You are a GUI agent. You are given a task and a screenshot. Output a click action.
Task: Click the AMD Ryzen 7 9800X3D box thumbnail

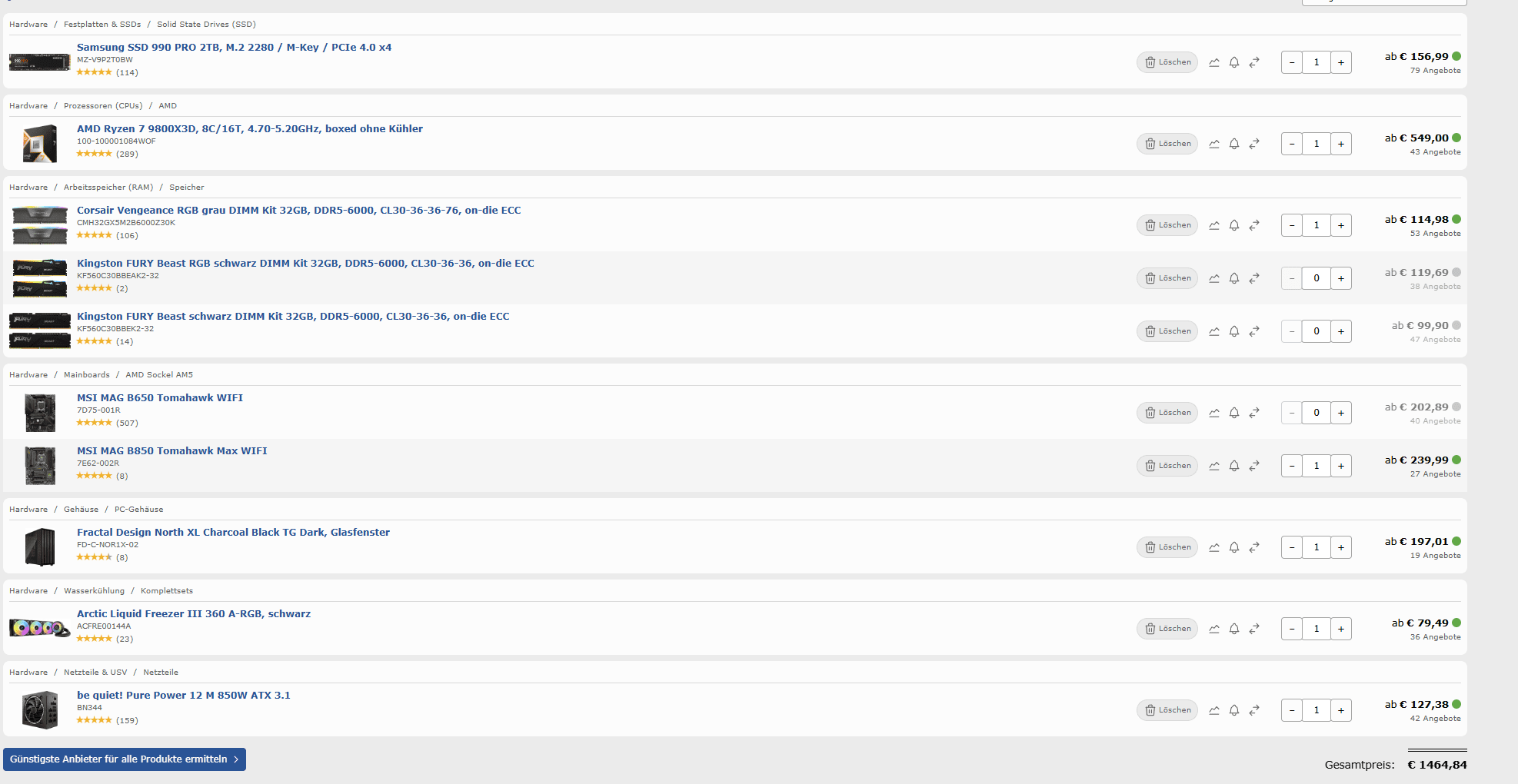pos(40,144)
